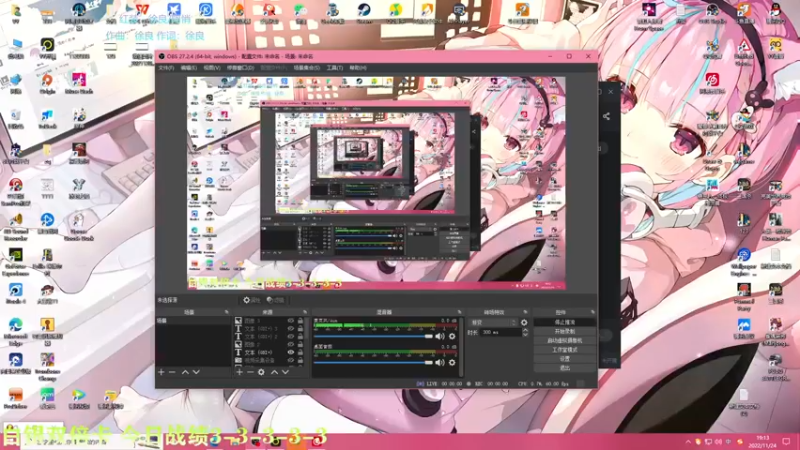Toggle visibility of the 文本 (GDI+) 3 source
The width and height of the screenshot is (800, 450).
291,329
